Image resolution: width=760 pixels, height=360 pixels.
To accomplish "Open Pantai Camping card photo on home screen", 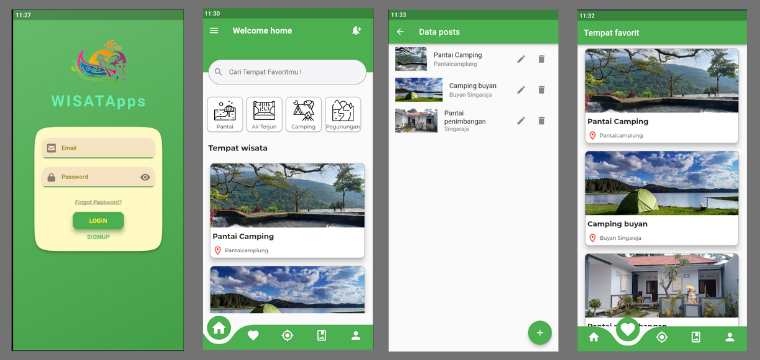I will click(x=287, y=195).
